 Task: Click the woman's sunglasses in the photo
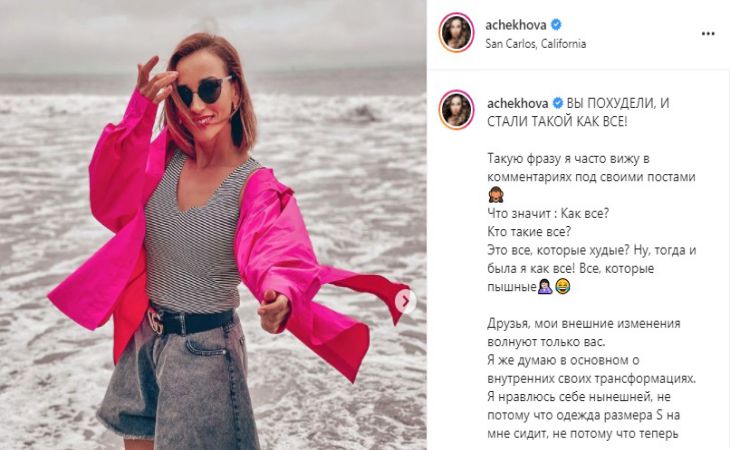204,90
